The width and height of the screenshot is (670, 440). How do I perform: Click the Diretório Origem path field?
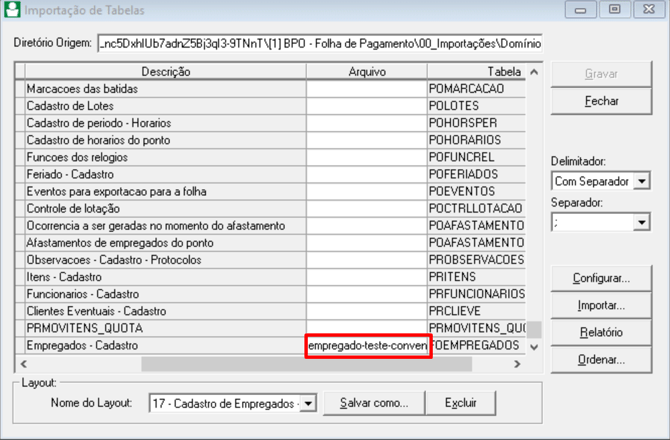[x=320, y=44]
